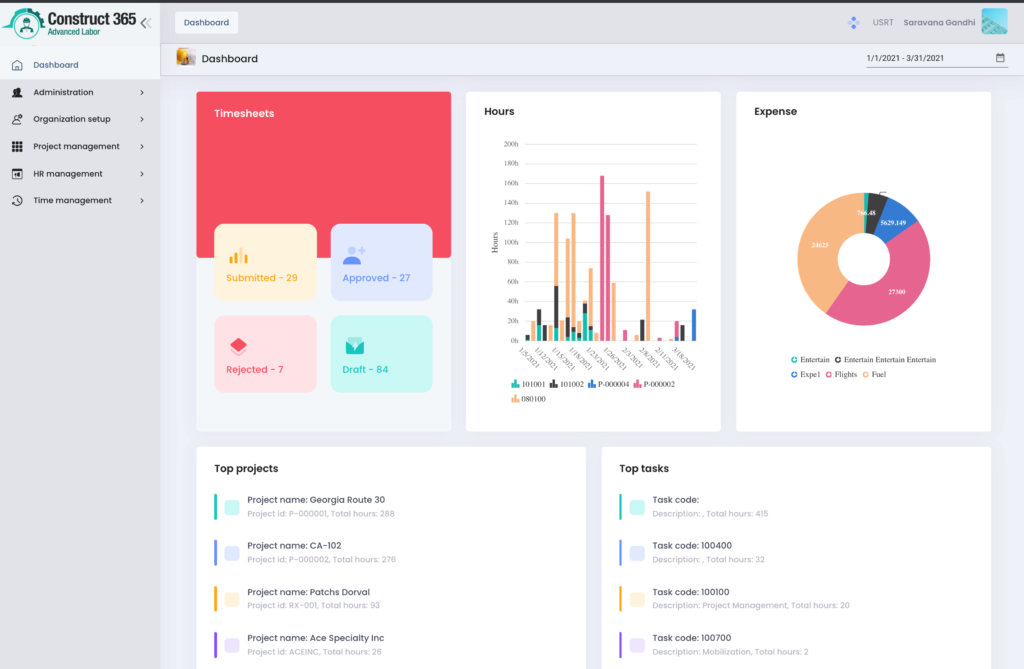1024x669 pixels.
Task: Click the calendar icon in date range
Action: (x=1000, y=58)
